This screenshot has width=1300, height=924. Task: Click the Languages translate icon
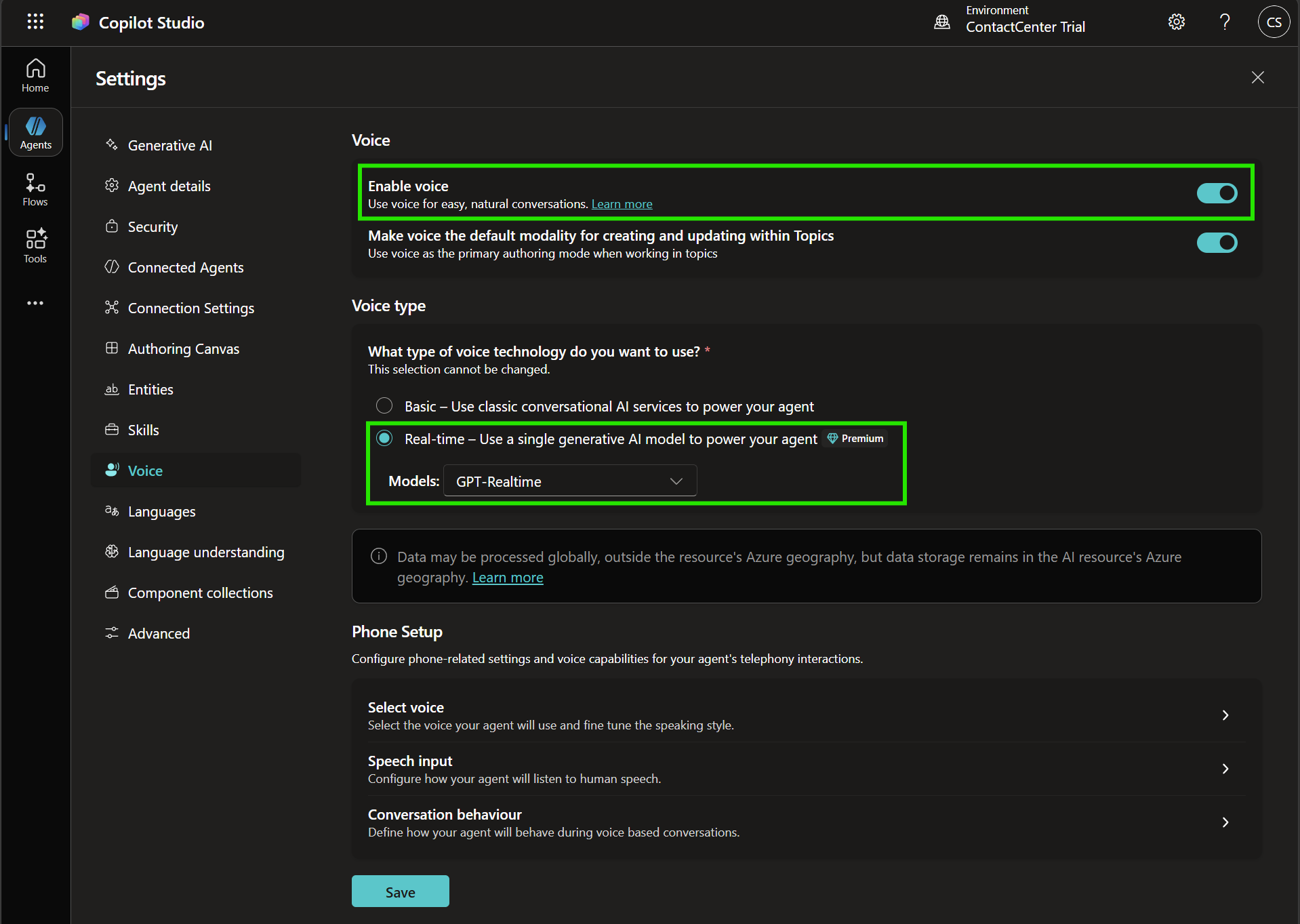tap(112, 510)
